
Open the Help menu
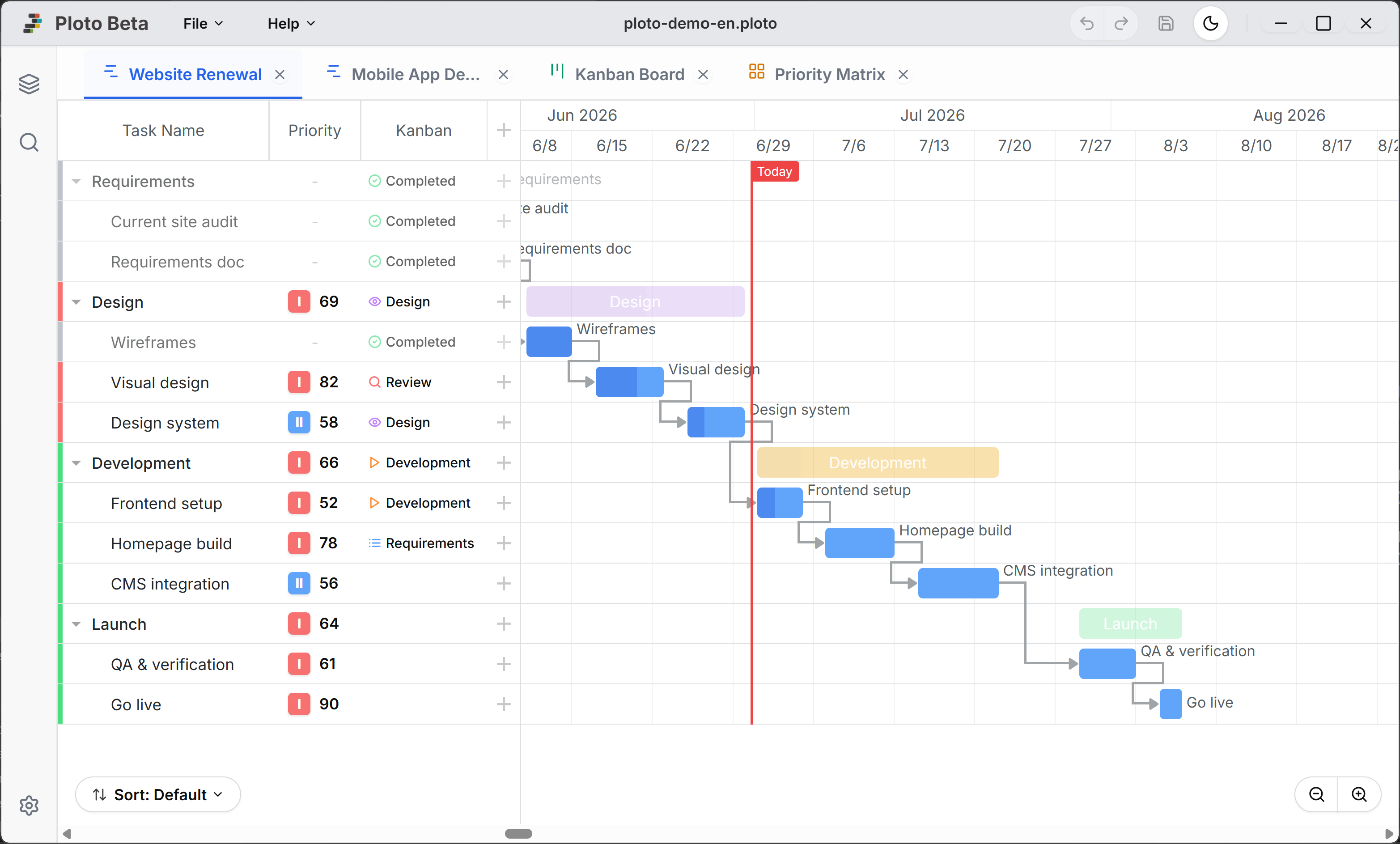tap(291, 23)
